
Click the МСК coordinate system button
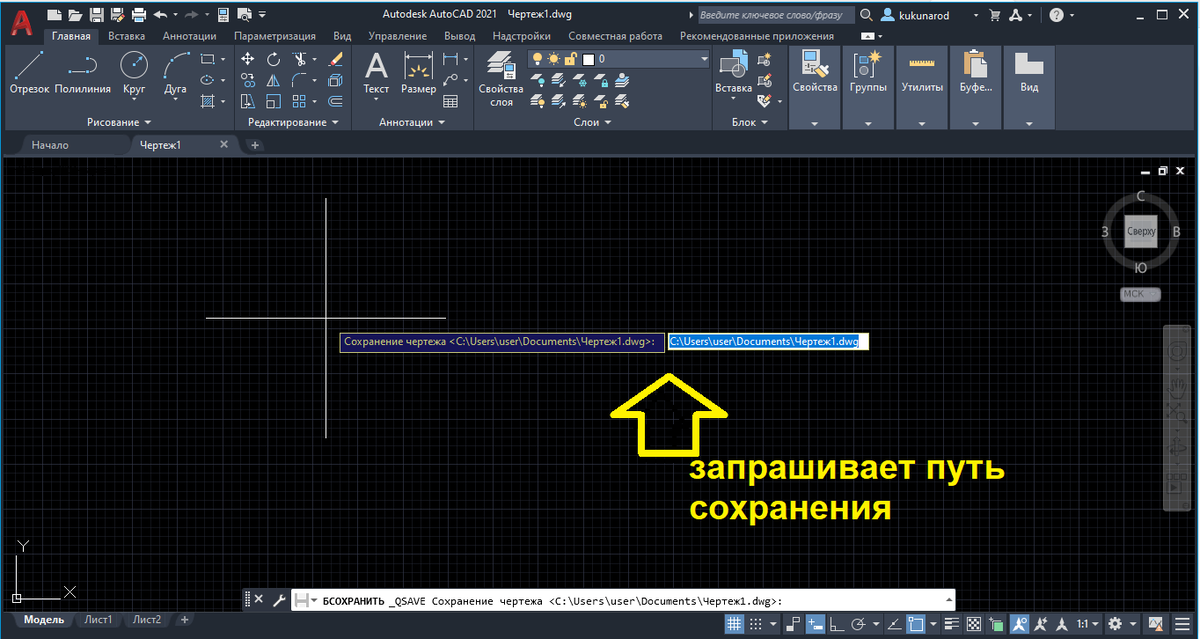pyautogui.click(x=1140, y=294)
